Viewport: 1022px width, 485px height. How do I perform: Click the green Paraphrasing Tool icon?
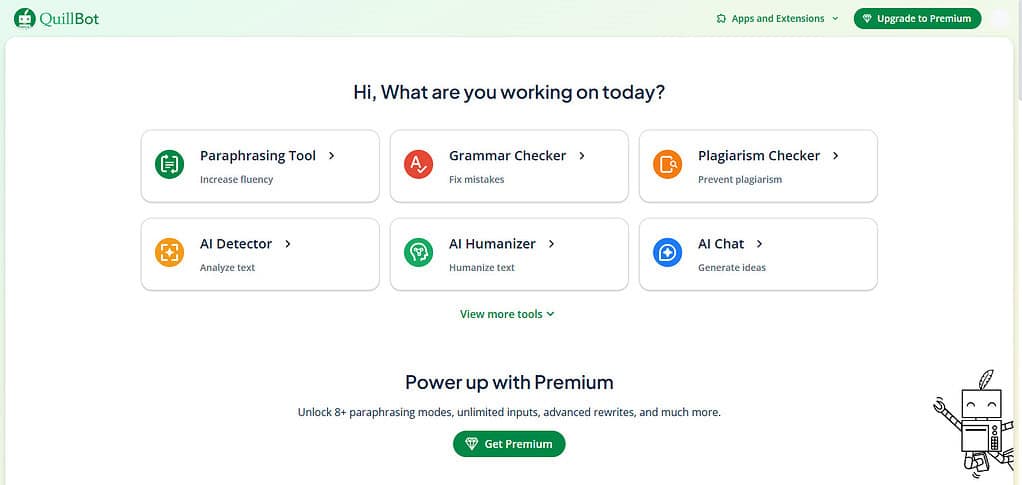click(x=169, y=164)
